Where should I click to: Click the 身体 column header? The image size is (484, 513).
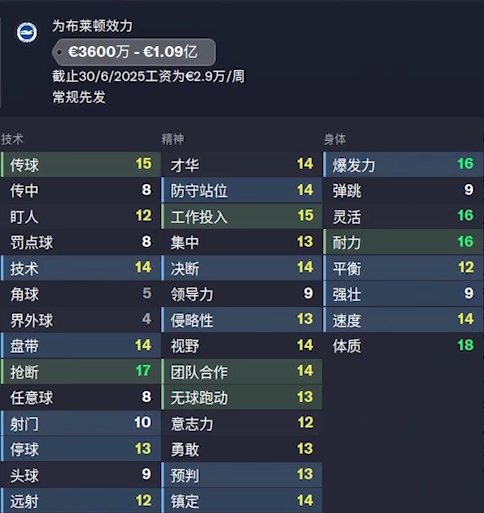(335, 139)
